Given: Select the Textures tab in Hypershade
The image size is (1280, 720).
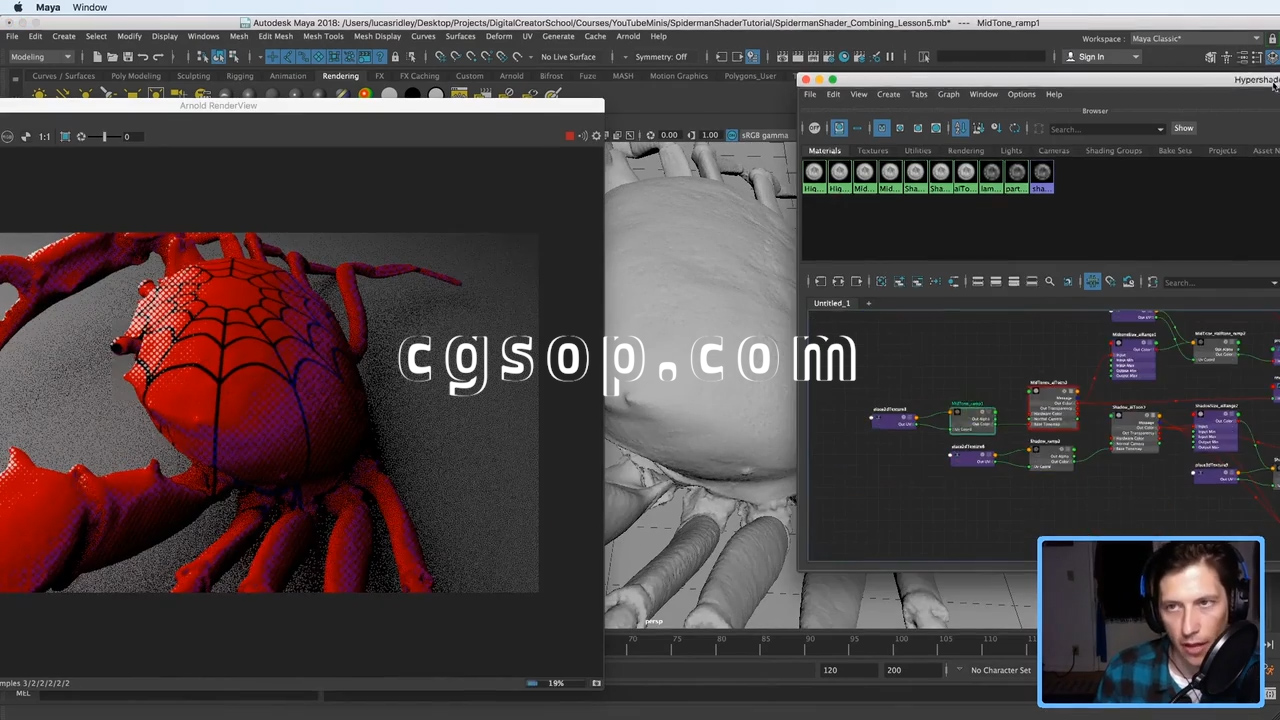Looking at the screenshot, I should 872,151.
